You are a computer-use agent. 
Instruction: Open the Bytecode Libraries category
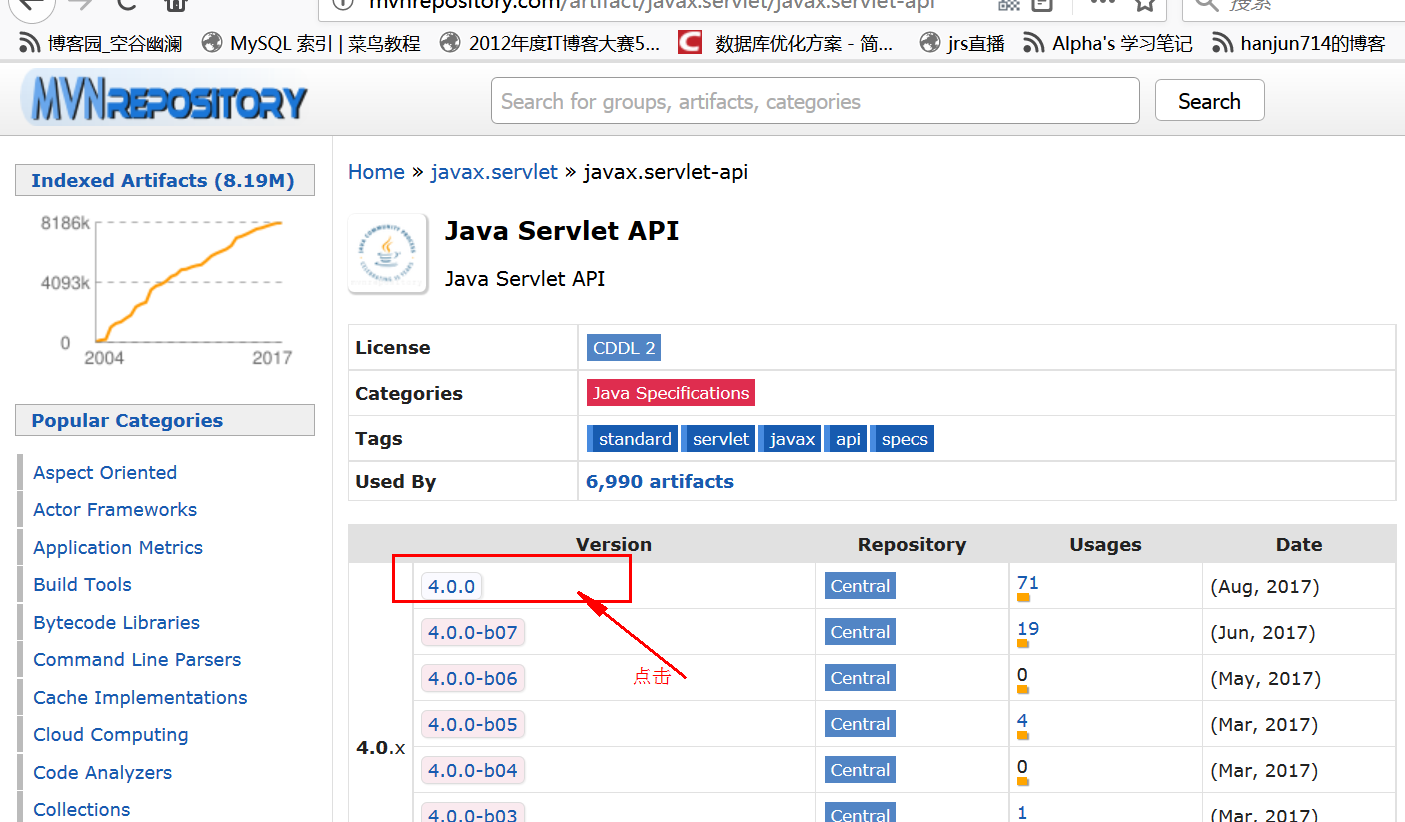(116, 623)
